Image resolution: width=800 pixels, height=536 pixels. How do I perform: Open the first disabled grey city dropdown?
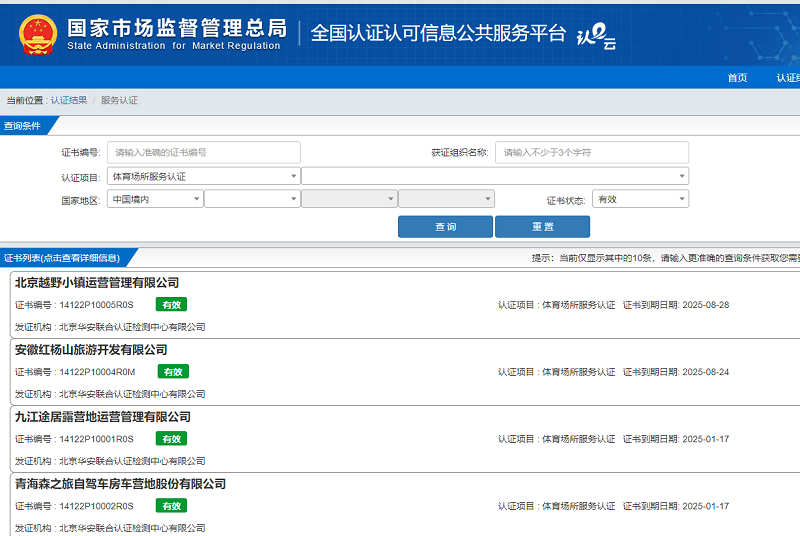point(349,199)
